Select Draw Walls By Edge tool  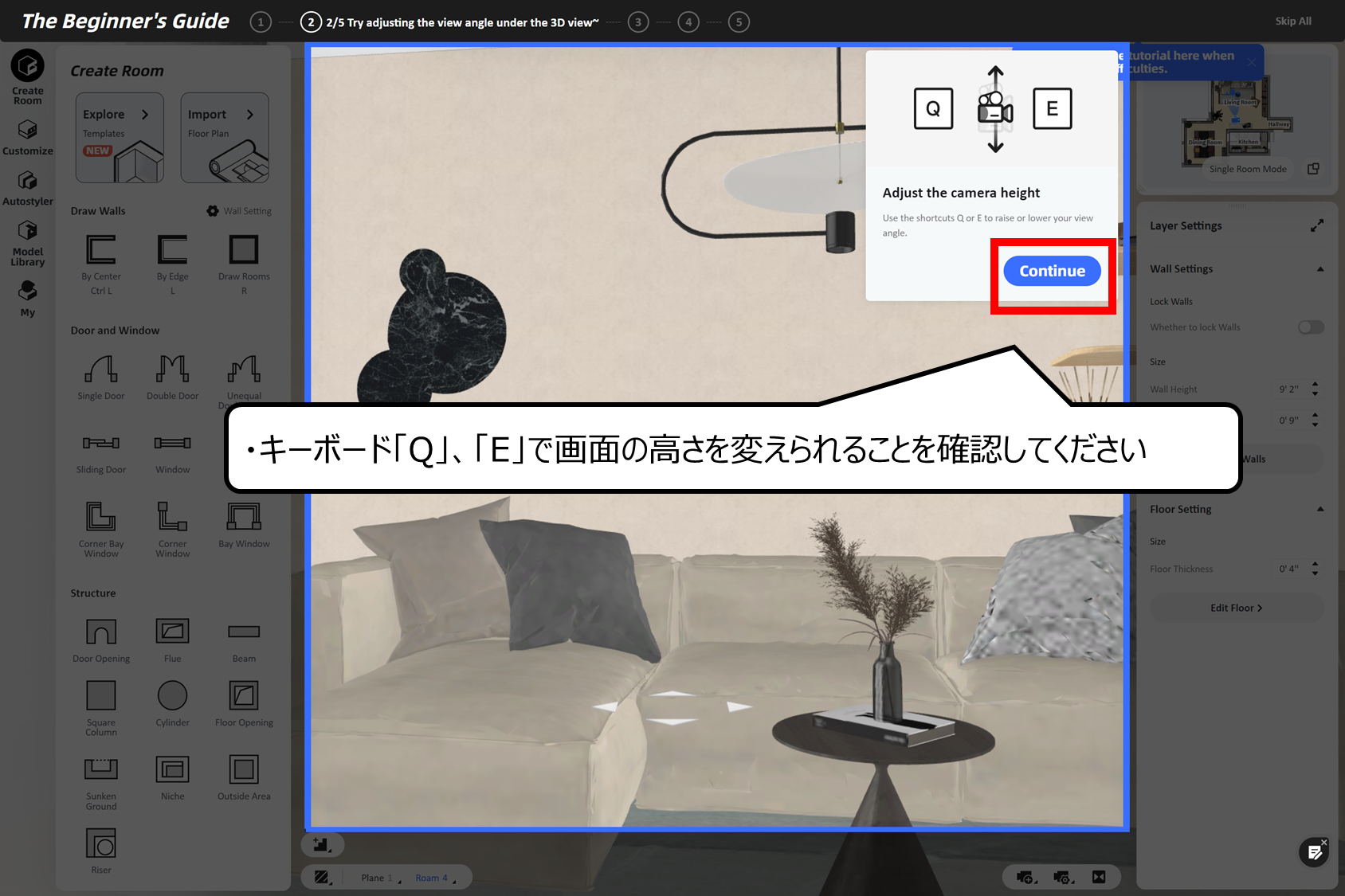(172, 264)
